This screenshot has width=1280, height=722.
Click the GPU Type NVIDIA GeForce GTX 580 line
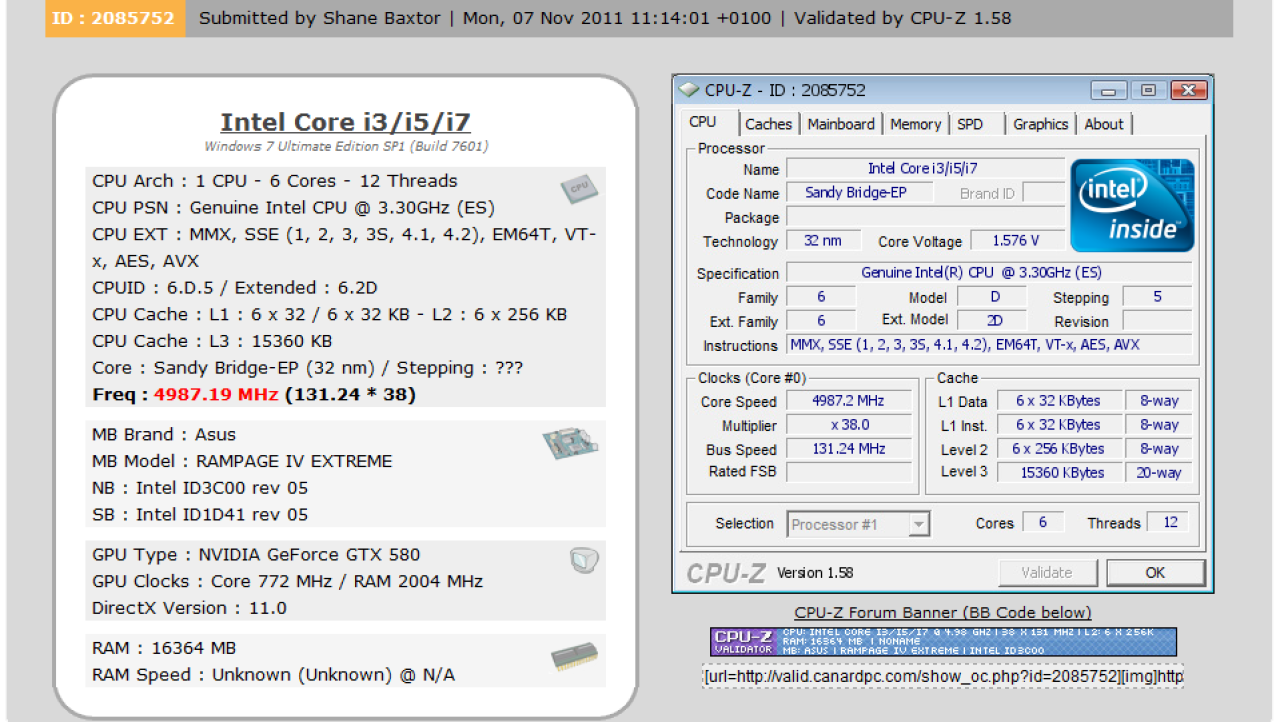tap(256, 554)
